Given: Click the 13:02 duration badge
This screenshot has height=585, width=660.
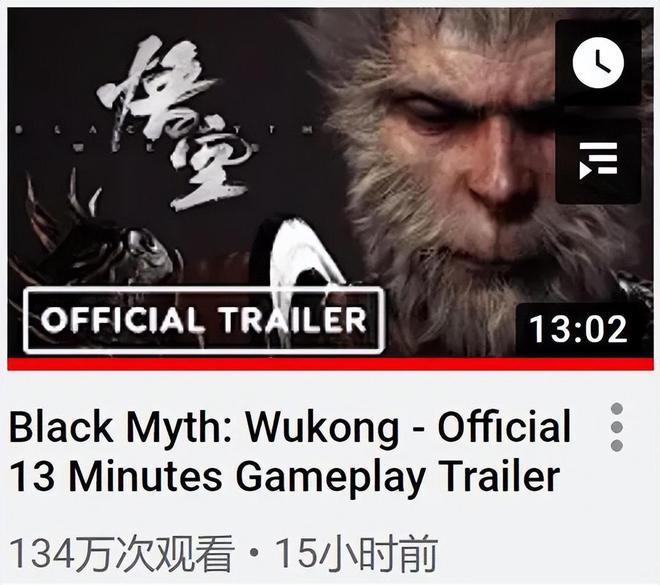Looking at the screenshot, I should click(x=579, y=329).
